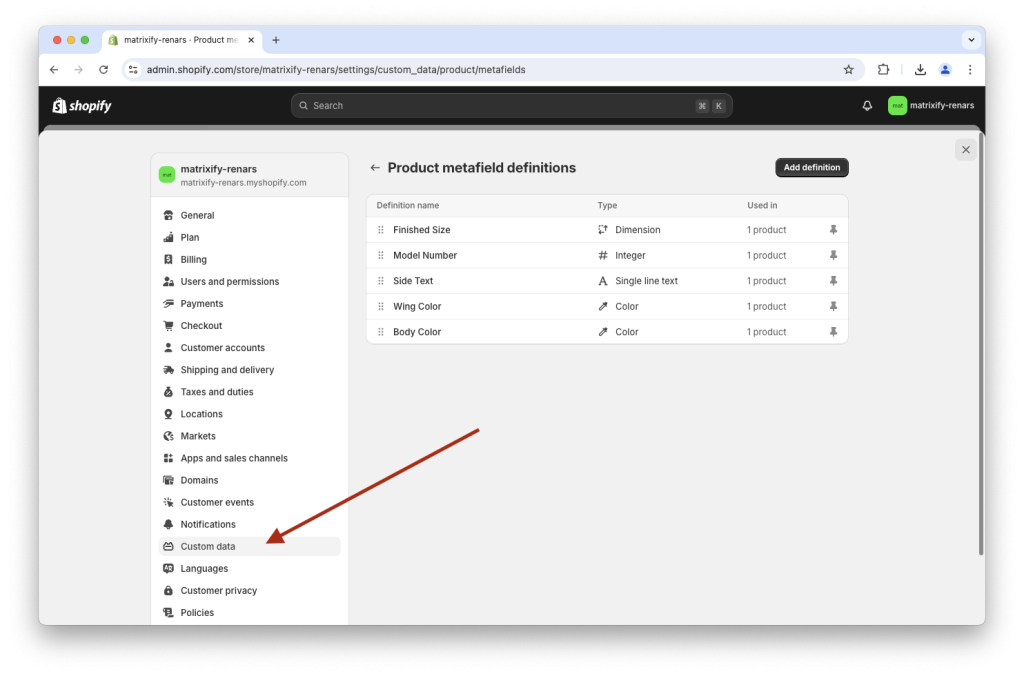Open notifications via the bell icon
The height and width of the screenshot is (676, 1024).
[866, 105]
